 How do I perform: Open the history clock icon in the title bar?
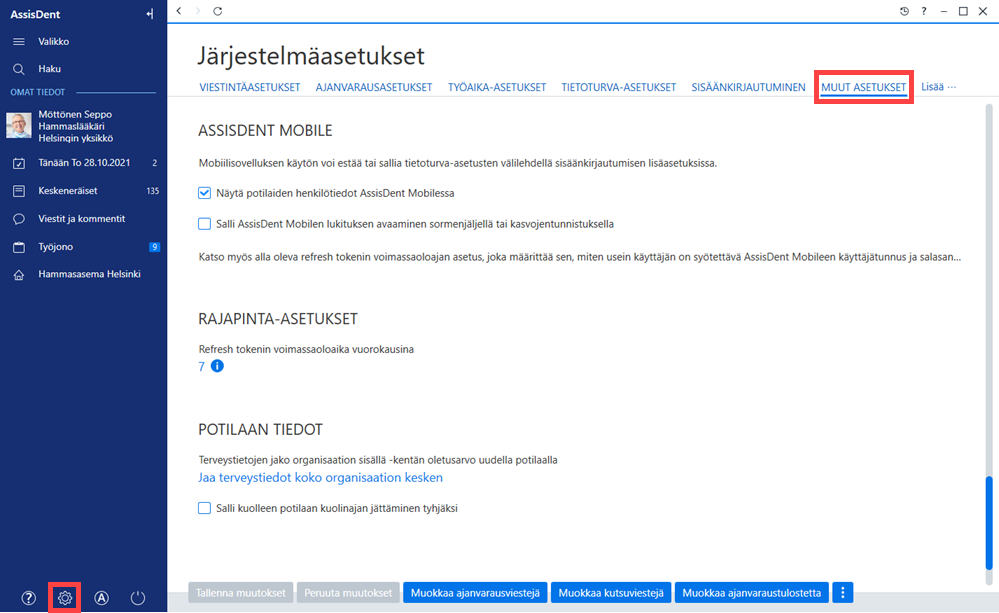click(x=904, y=11)
